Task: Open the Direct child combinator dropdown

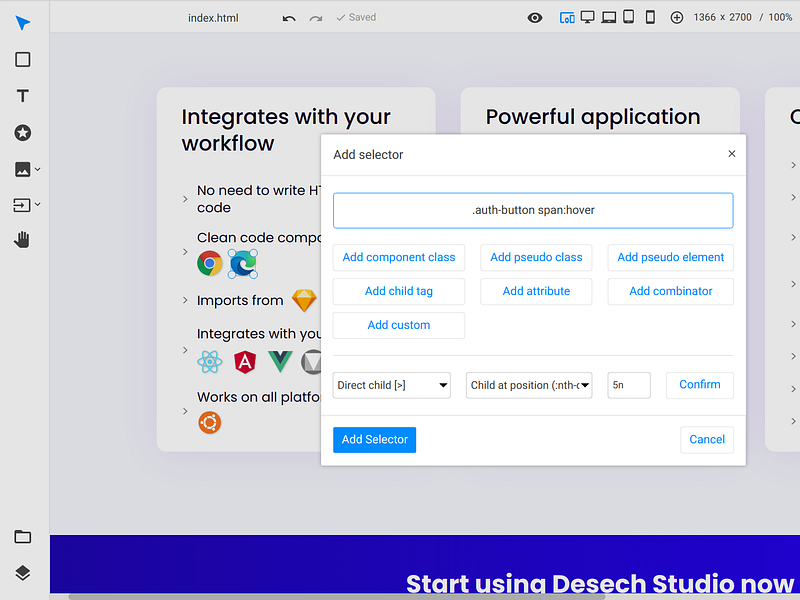Action: click(391, 385)
